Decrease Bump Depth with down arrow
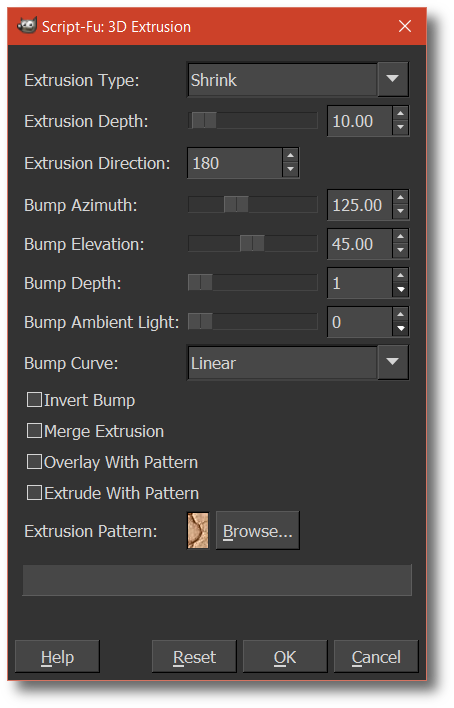Image resolution: width=454 pixels, height=708 pixels. (400, 290)
